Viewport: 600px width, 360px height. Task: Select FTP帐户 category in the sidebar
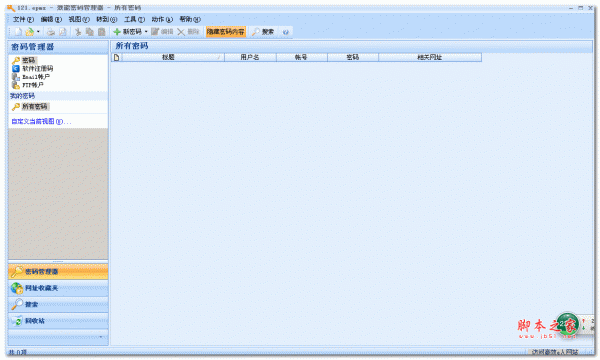tap(28, 85)
